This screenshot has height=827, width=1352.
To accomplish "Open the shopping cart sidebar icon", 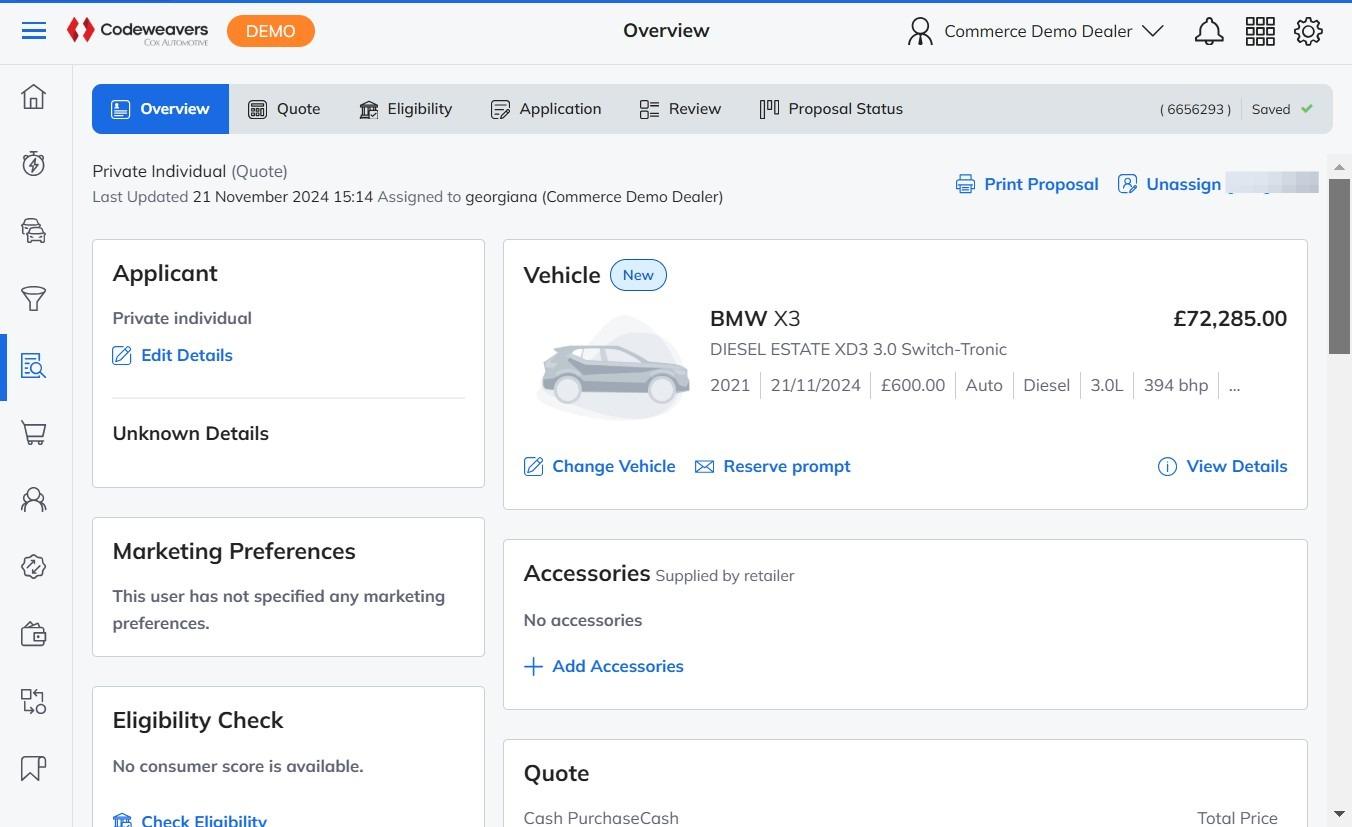I will tap(34, 433).
